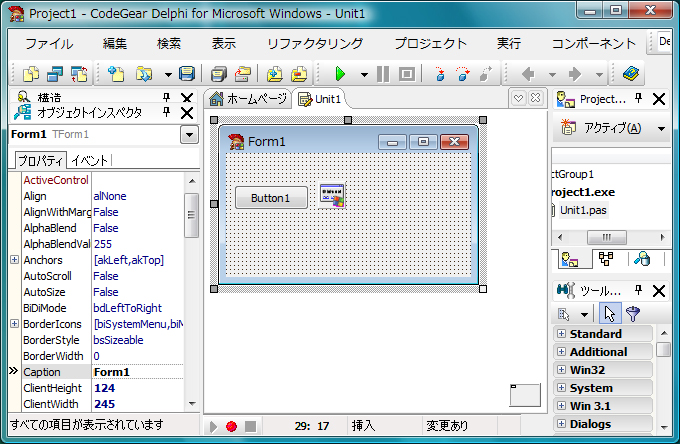Select Unit1.pas in project tree
Image resolution: width=680 pixels, height=444 pixels.
pos(583,210)
